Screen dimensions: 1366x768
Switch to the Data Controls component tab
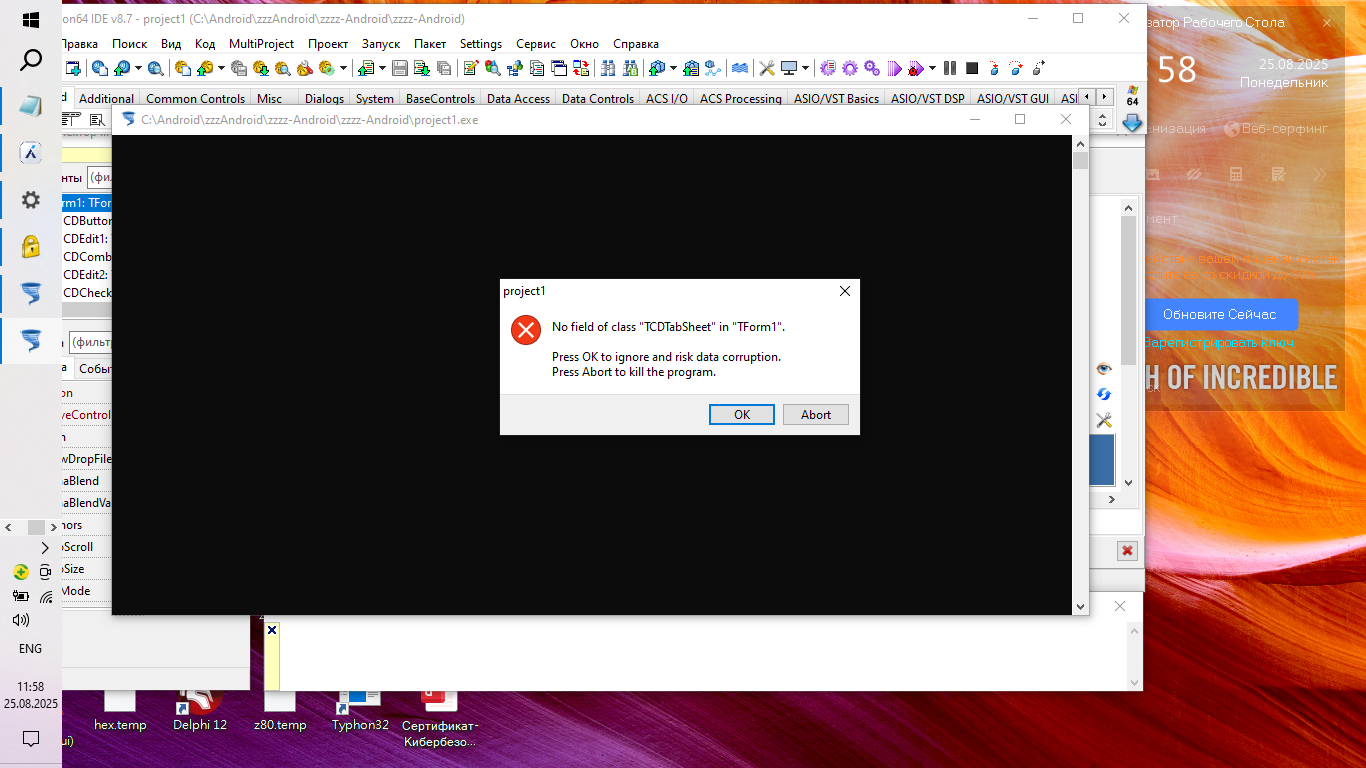597,99
